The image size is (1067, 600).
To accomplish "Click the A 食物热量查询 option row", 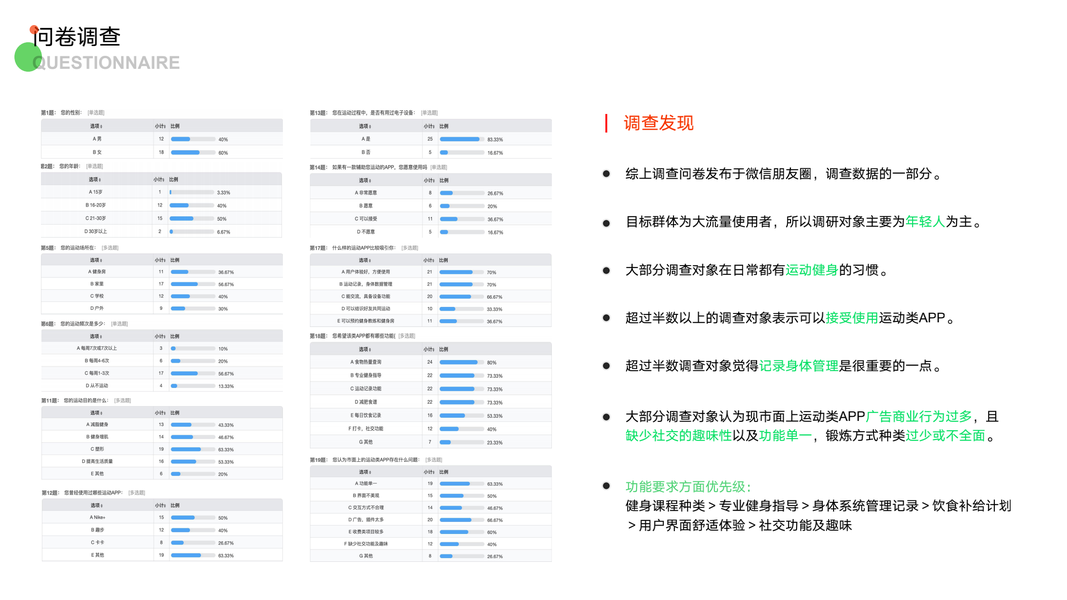I will tap(431, 363).
